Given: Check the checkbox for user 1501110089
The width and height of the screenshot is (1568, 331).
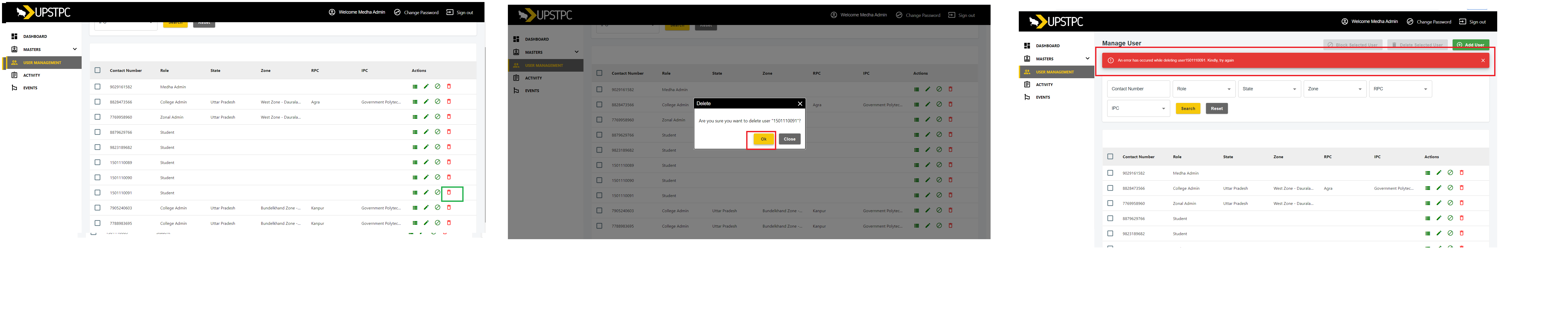Looking at the screenshot, I should coord(98,162).
